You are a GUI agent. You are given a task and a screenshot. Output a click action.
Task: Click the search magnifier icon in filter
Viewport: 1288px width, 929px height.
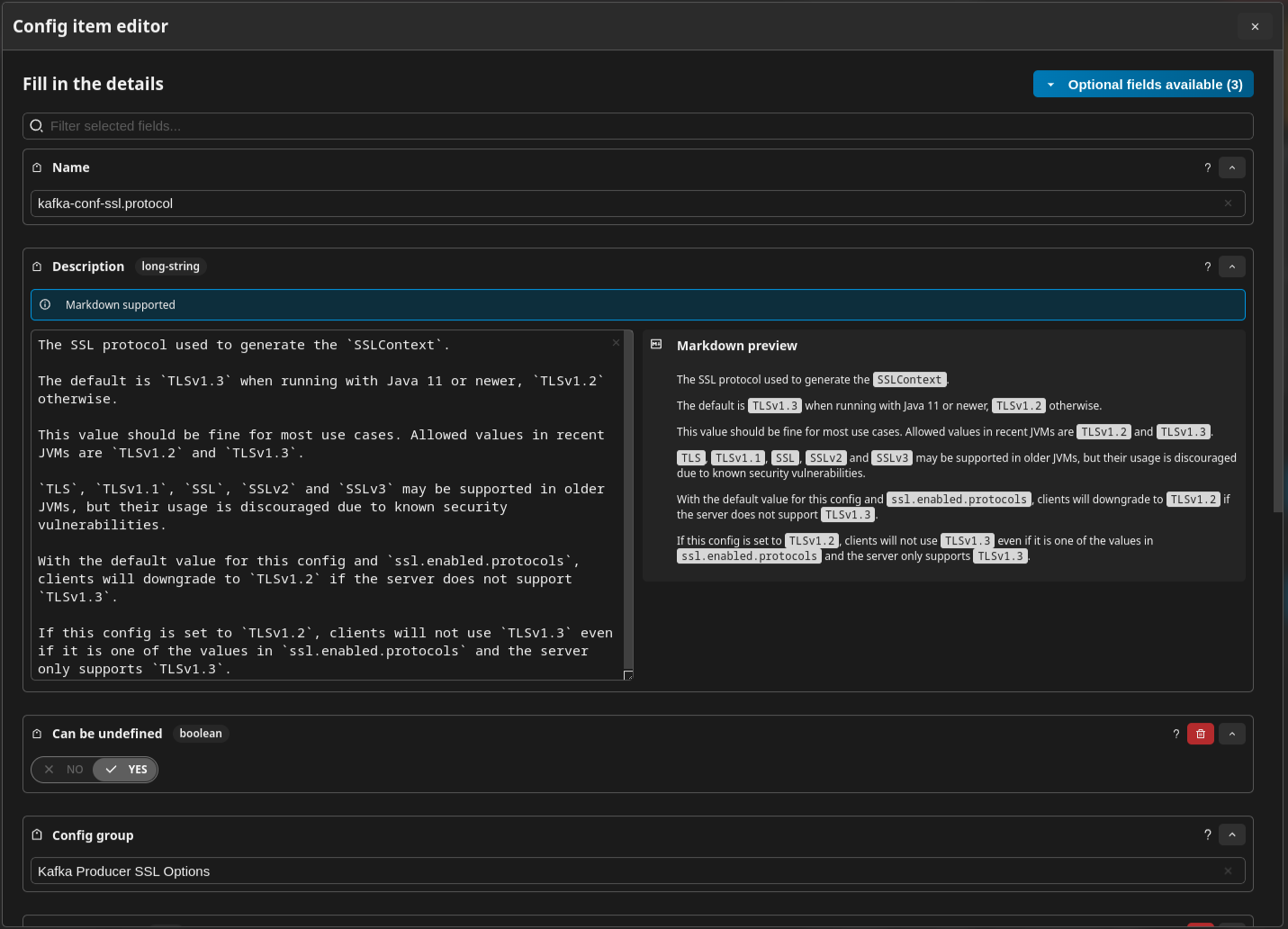[37, 126]
